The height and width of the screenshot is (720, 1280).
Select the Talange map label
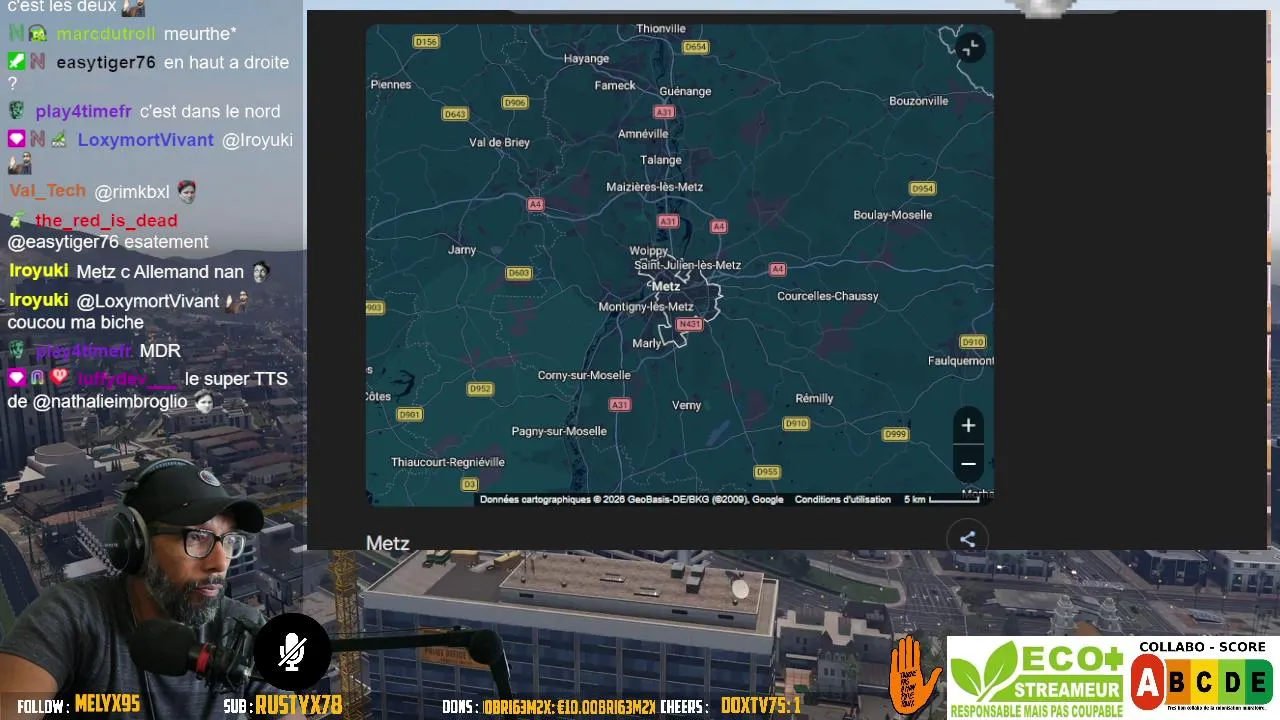(x=660, y=160)
